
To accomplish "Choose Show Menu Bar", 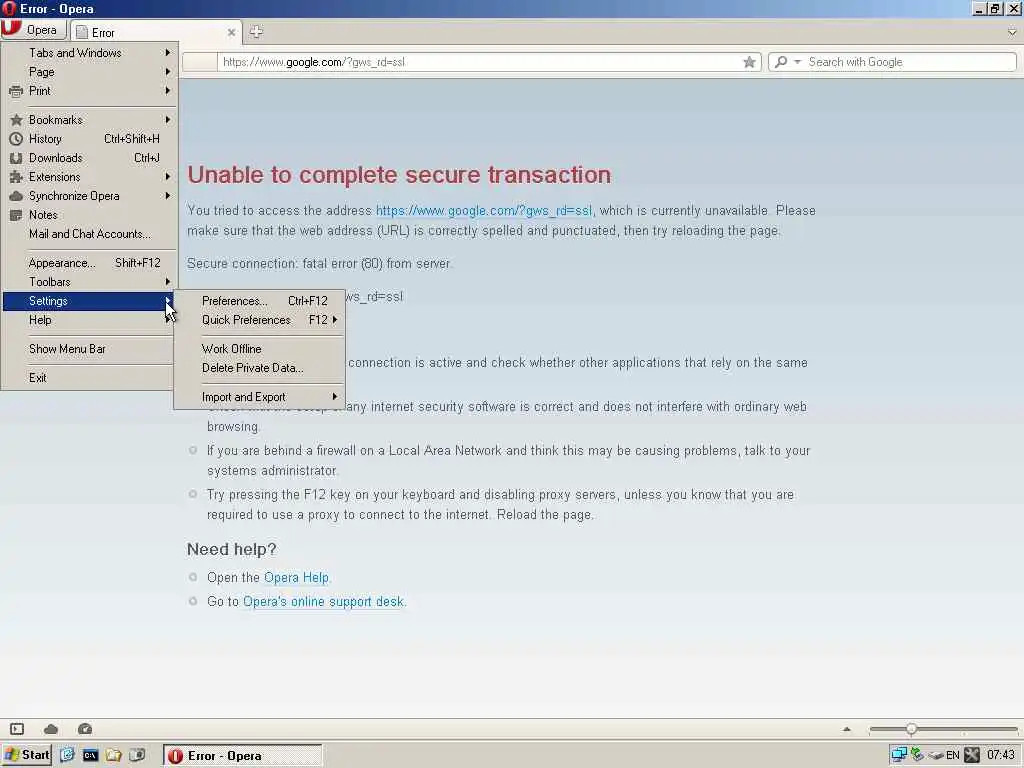I will click(89, 349).
